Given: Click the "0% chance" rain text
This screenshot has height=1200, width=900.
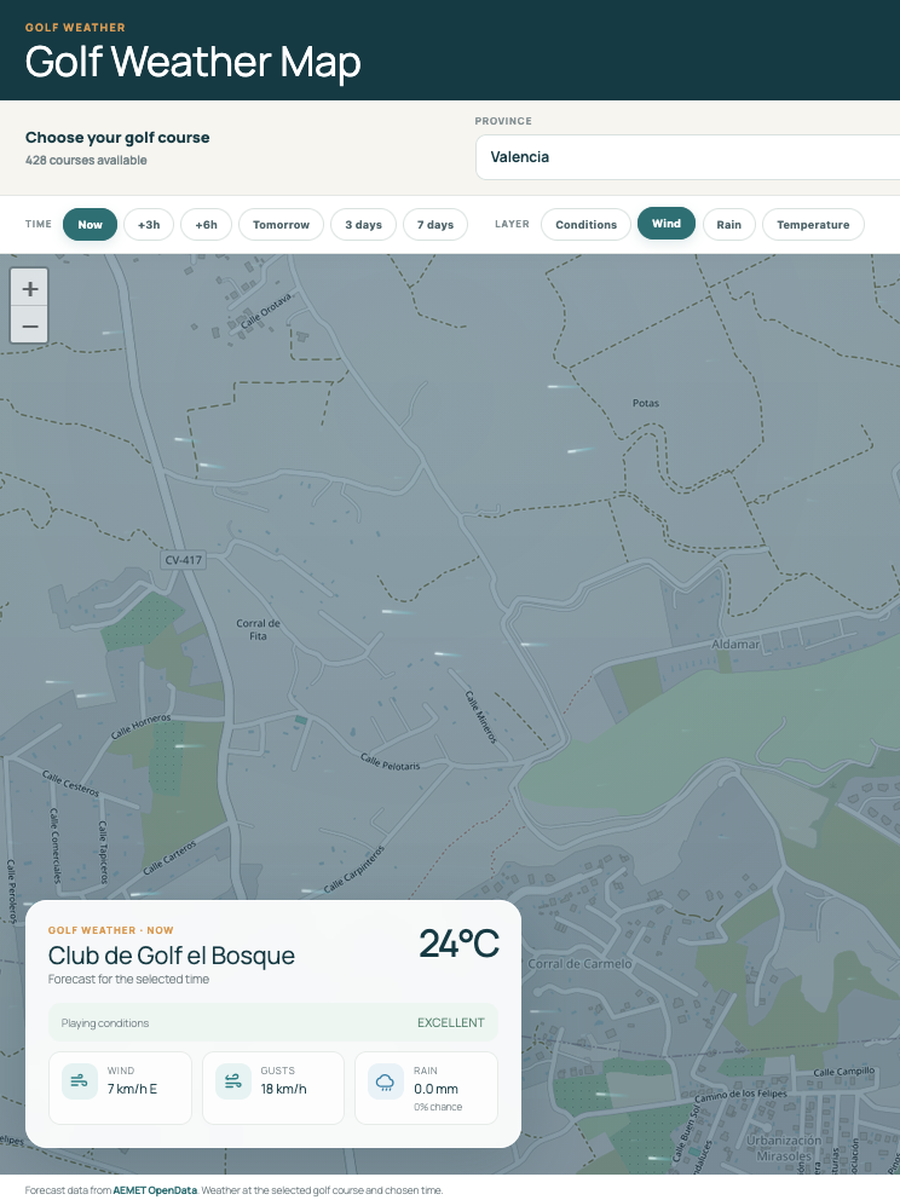Looking at the screenshot, I should click(438, 1107).
